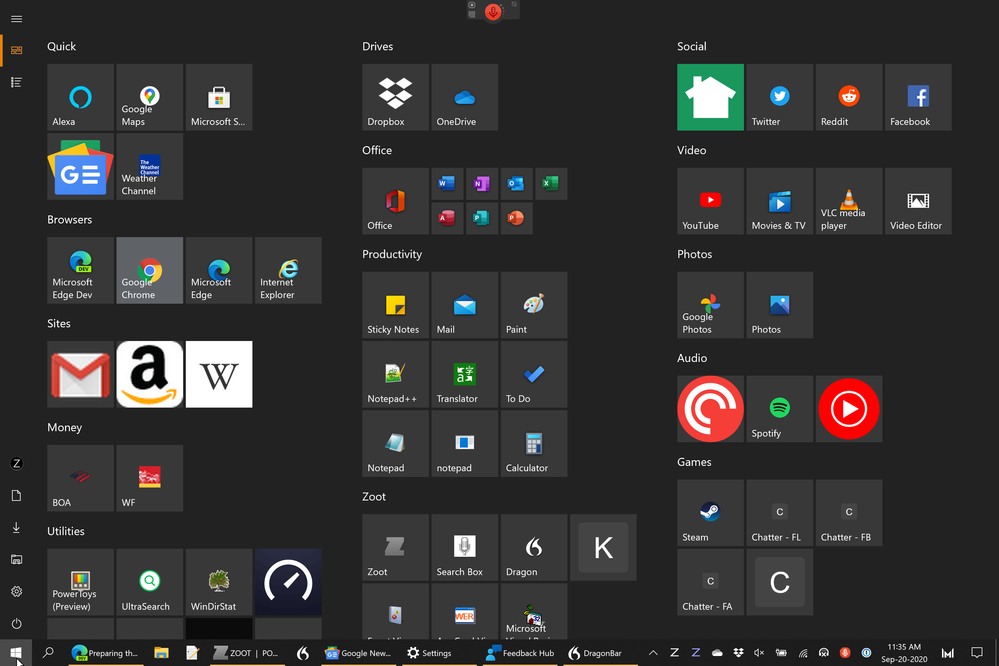Screen dimensions: 999x666
Task: Launch Excel from Office group
Action: [551, 184]
